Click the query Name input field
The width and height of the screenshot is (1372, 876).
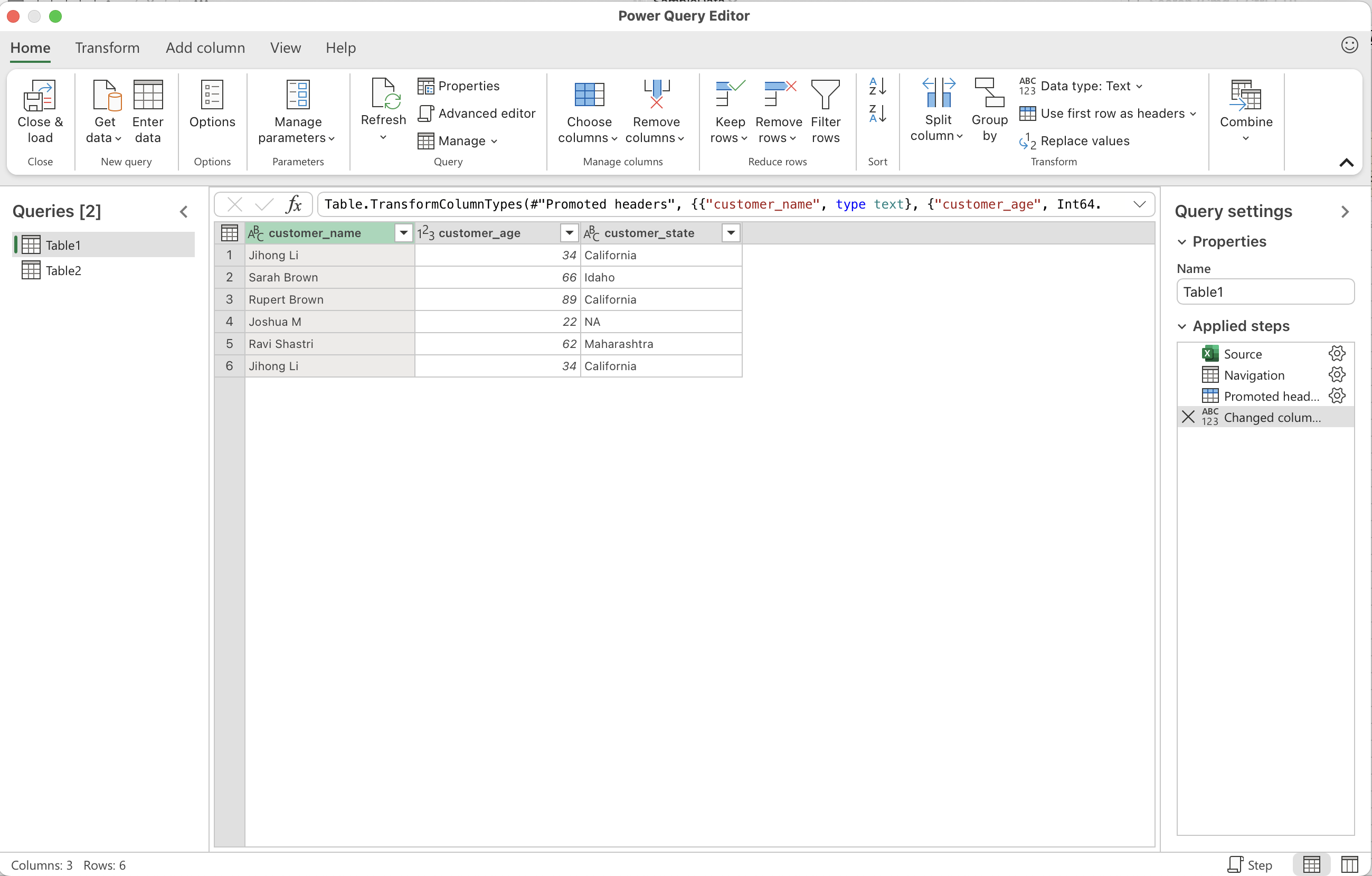[1264, 292]
